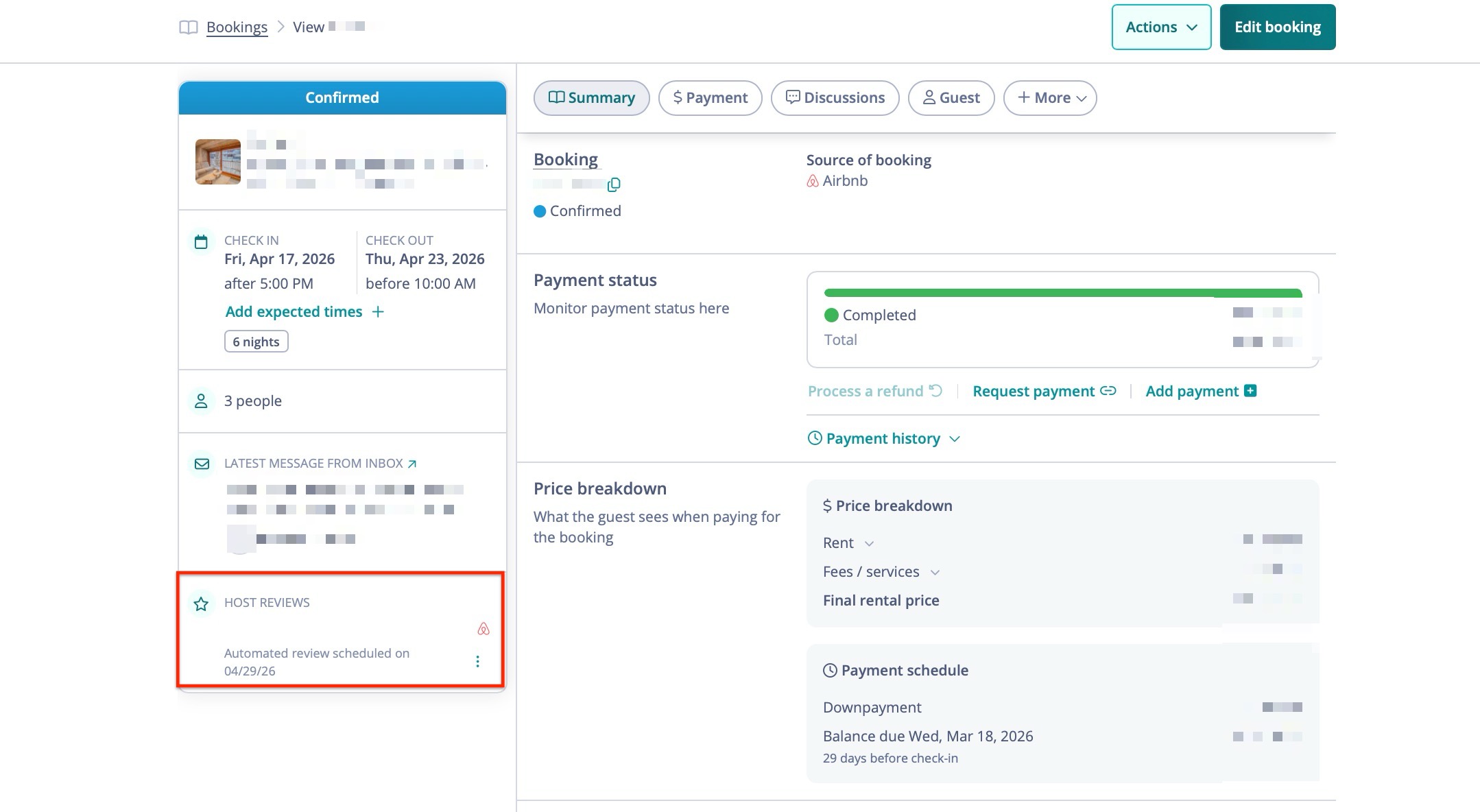Click the copy booking ID icon
The height and width of the screenshot is (812, 1480).
coord(614,184)
